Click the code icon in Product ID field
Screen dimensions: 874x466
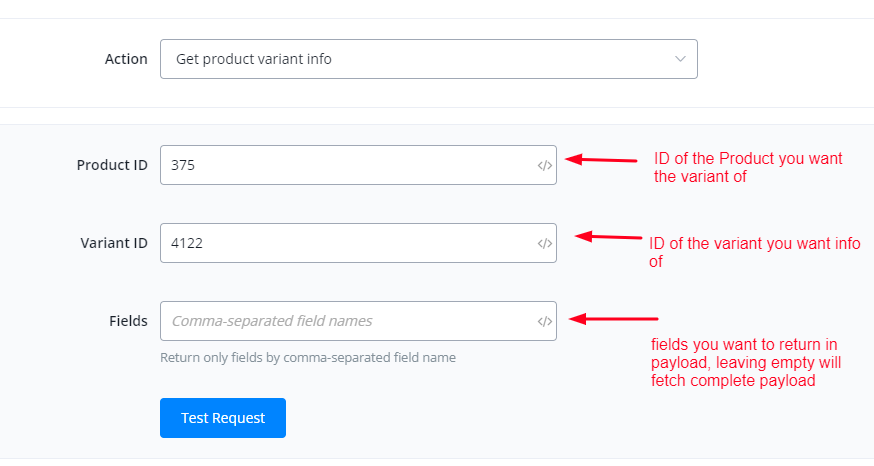544,166
